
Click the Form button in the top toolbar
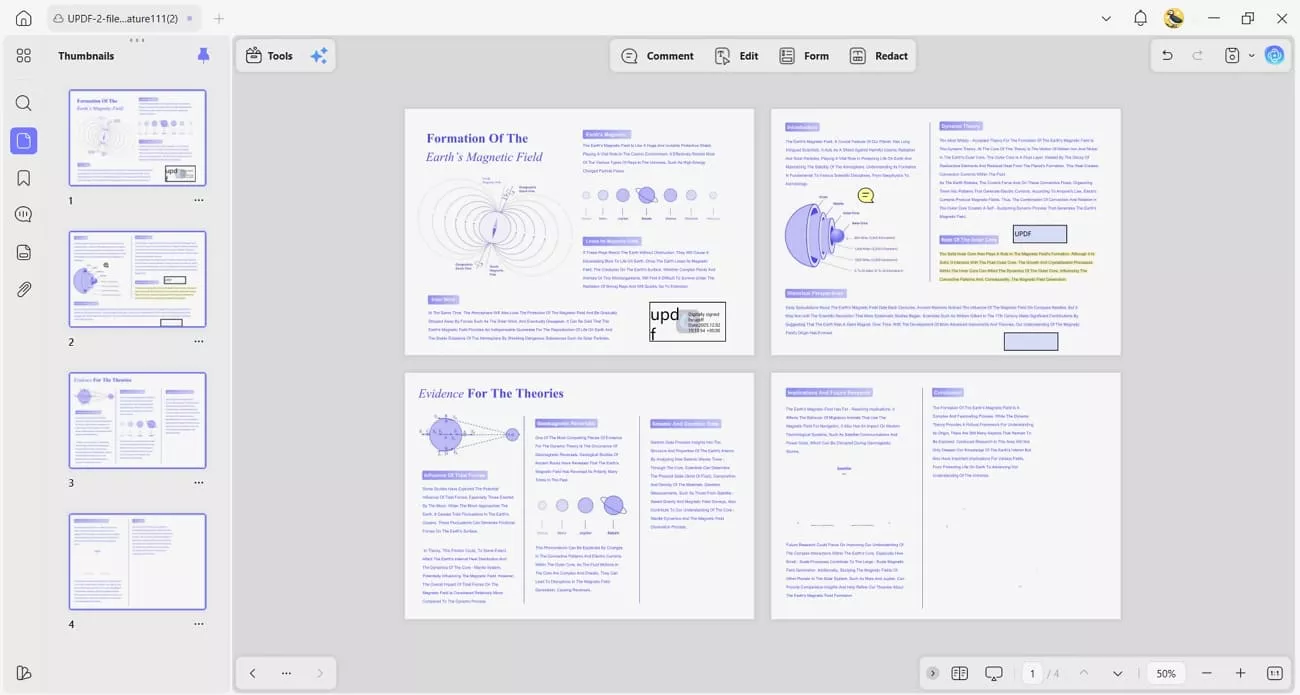pyautogui.click(x=804, y=55)
